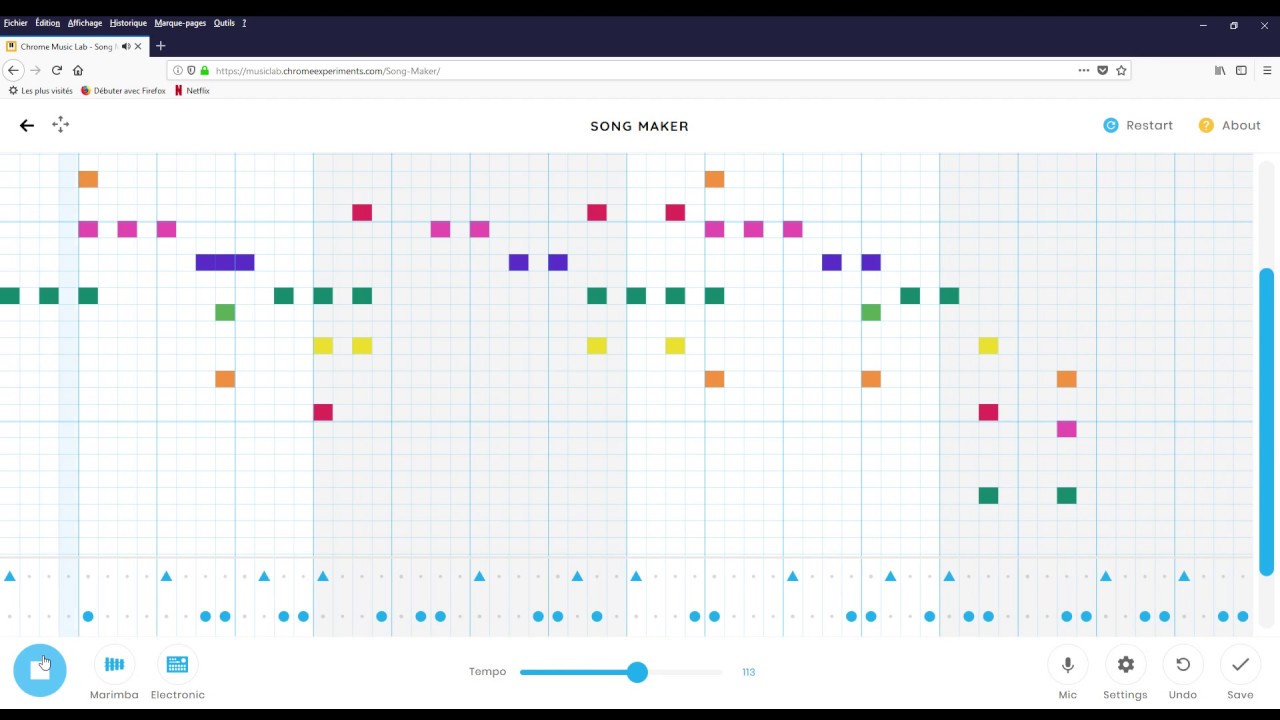Click the tempo value 113 field
Image resolution: width=1280 pixels, height=720 pixels.
pyautogui.click(x=748, y=672)
